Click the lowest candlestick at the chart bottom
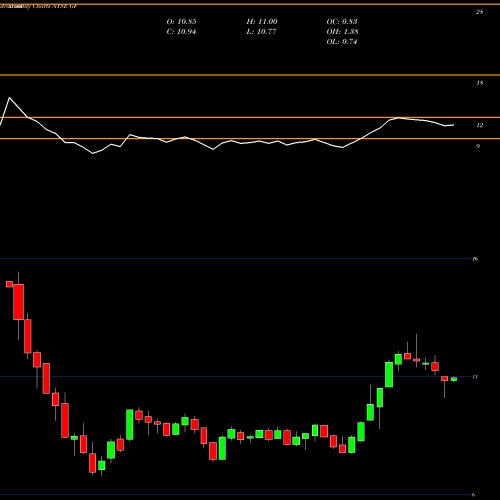 pyautogui.click(x=92, y=463)
